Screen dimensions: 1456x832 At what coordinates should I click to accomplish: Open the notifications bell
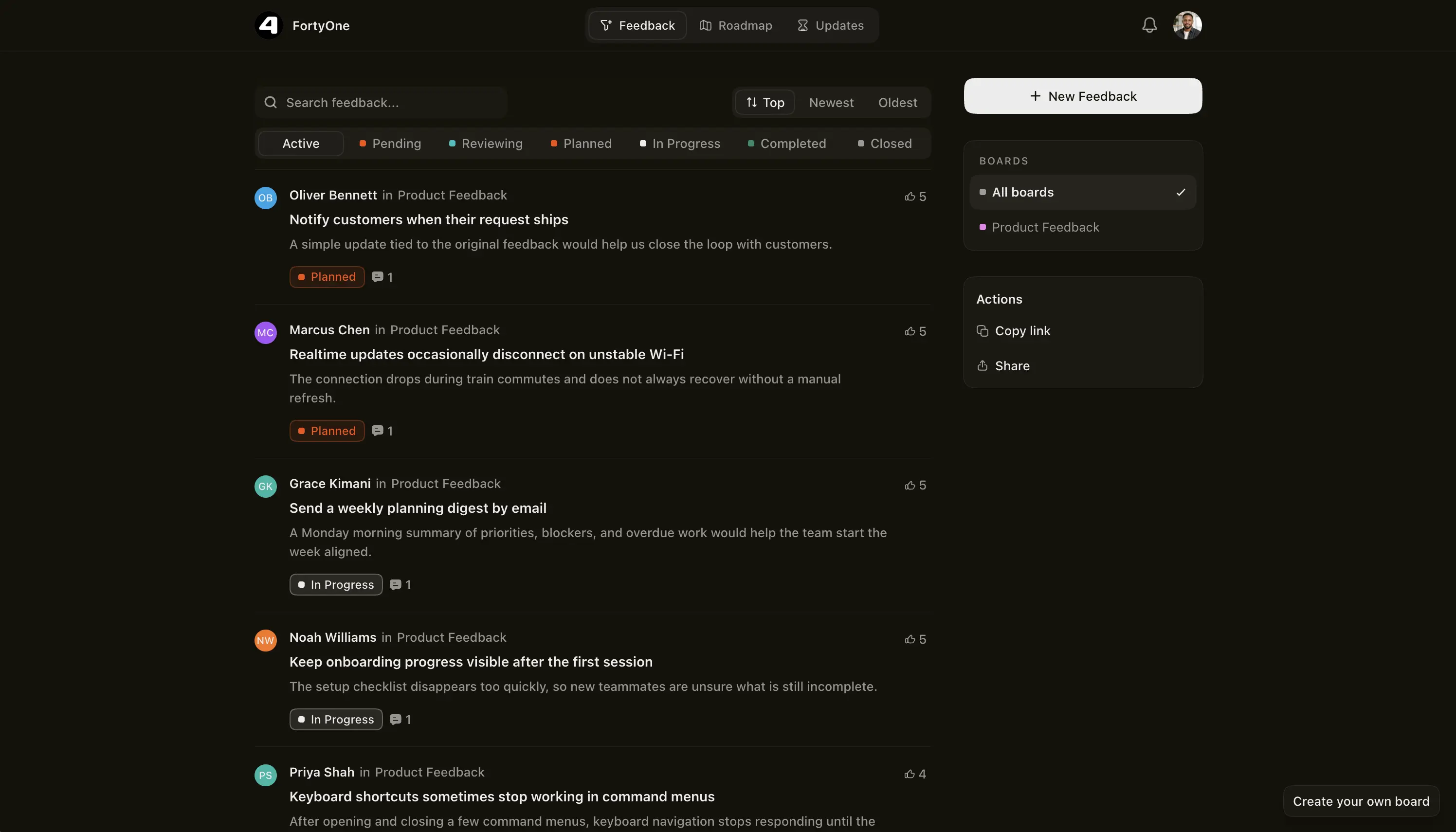[1149, 25]
